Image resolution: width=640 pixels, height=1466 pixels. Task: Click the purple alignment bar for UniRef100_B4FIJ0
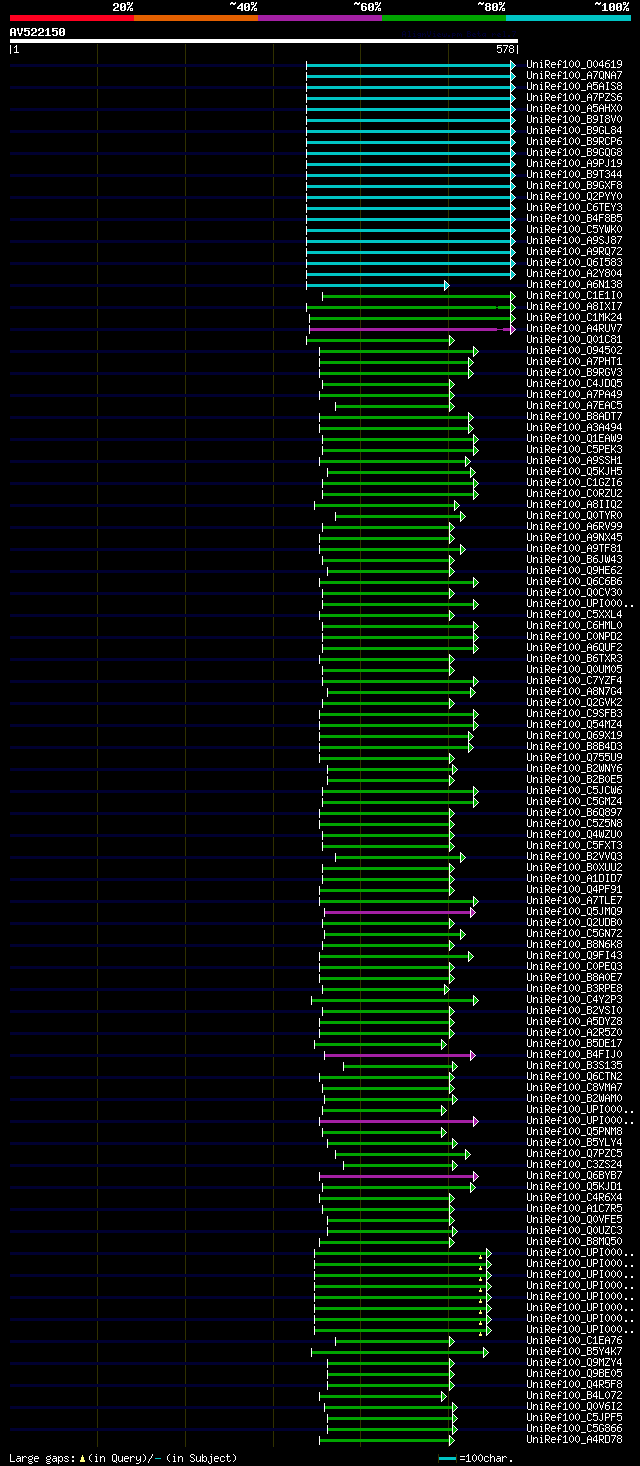398,1055
